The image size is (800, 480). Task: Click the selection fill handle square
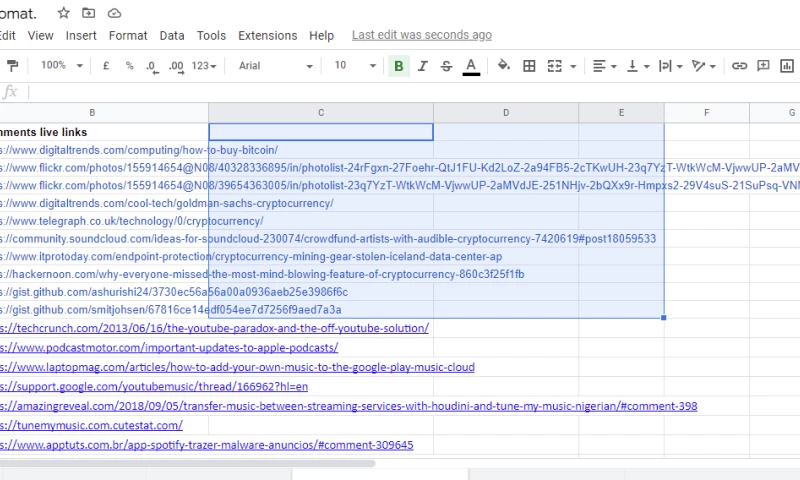point(664,318)
